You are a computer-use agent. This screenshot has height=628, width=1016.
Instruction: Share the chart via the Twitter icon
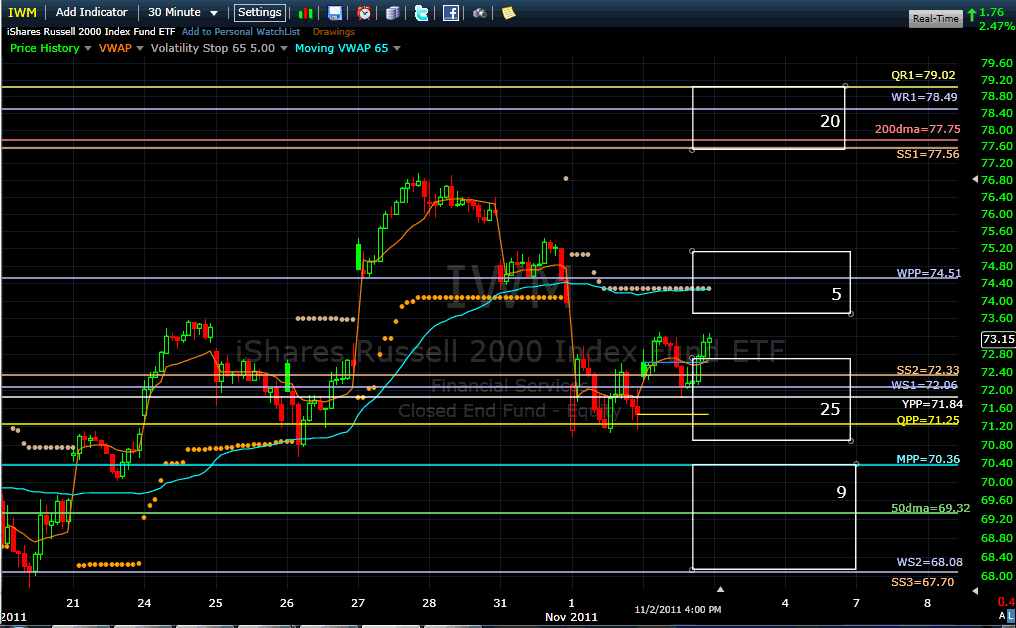(x=421, y=13)
